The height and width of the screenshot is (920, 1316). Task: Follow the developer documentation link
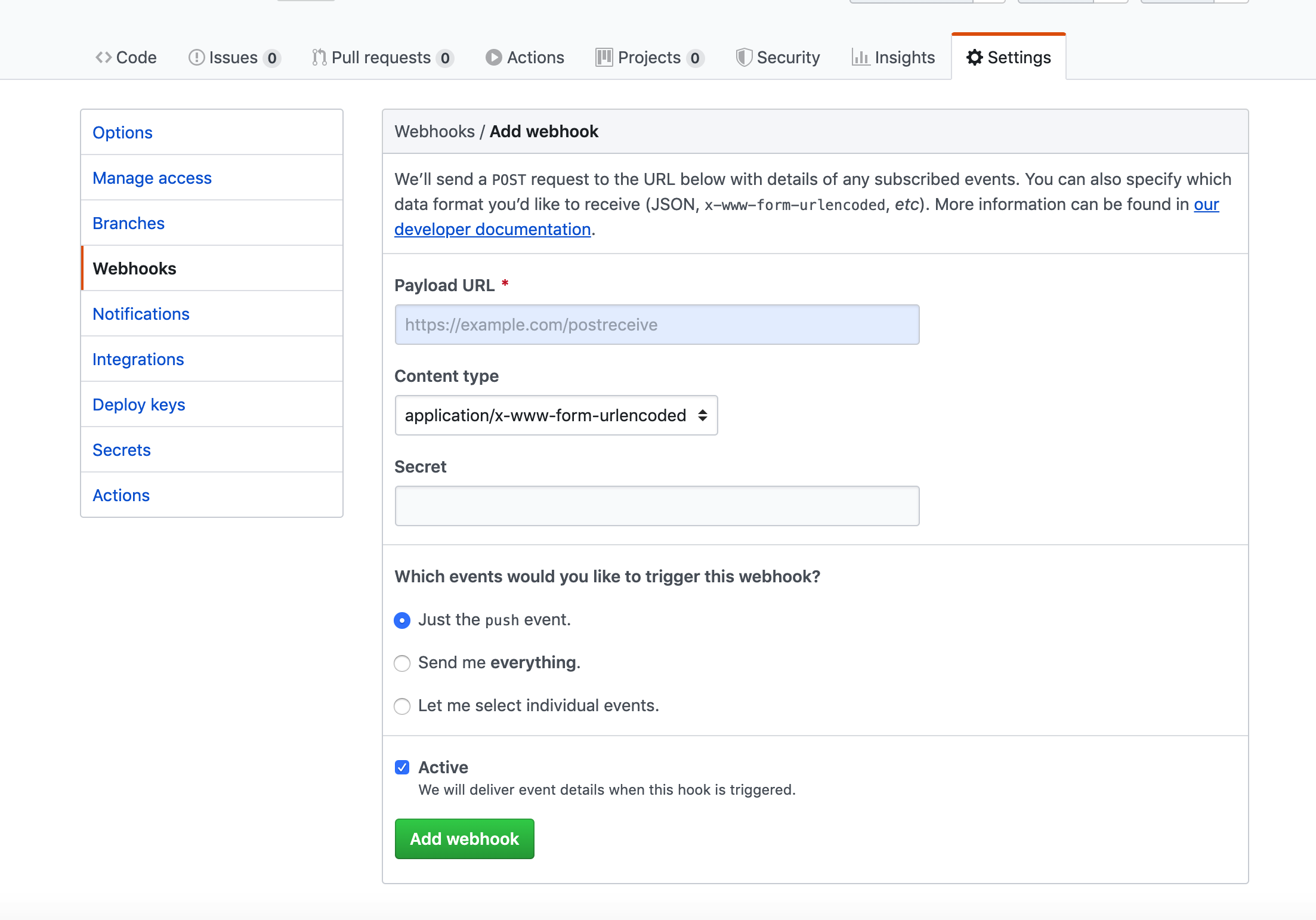pyautogui.click(x=492, y=230)
